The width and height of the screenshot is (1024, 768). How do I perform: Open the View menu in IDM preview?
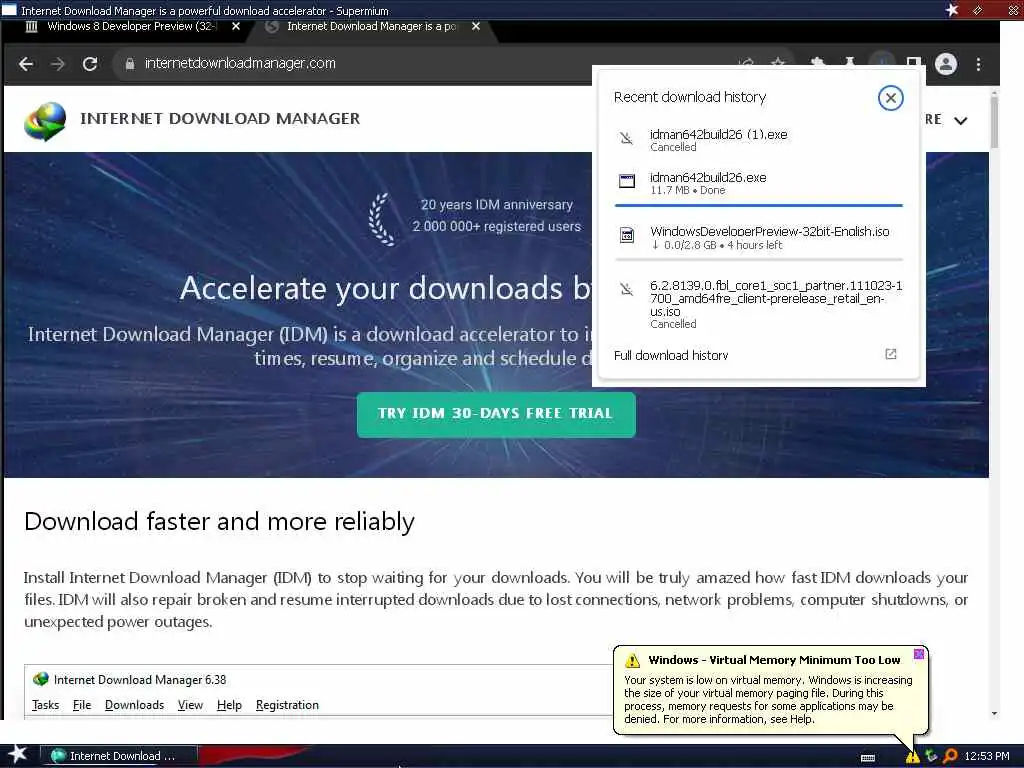190,705
